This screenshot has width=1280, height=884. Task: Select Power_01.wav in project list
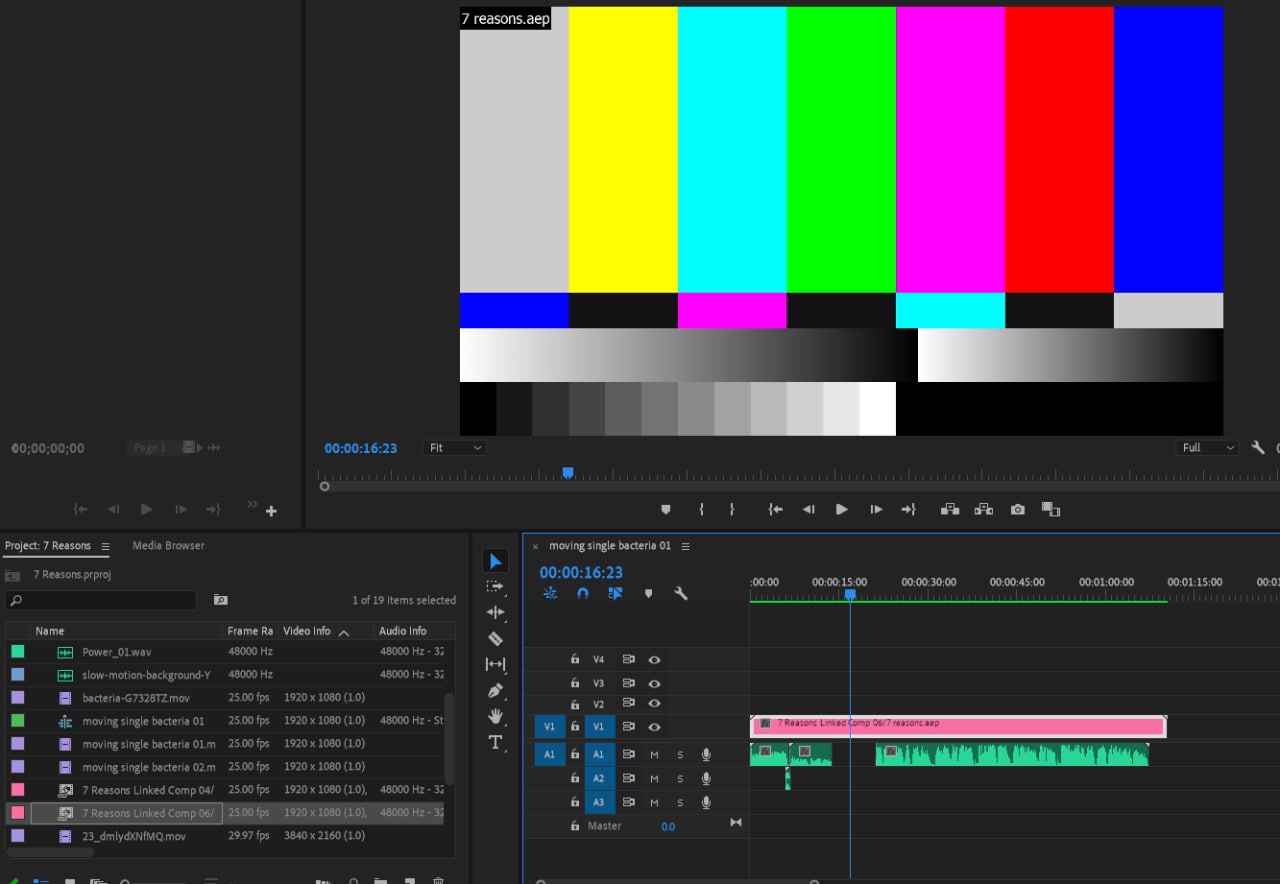pos(117,652)
